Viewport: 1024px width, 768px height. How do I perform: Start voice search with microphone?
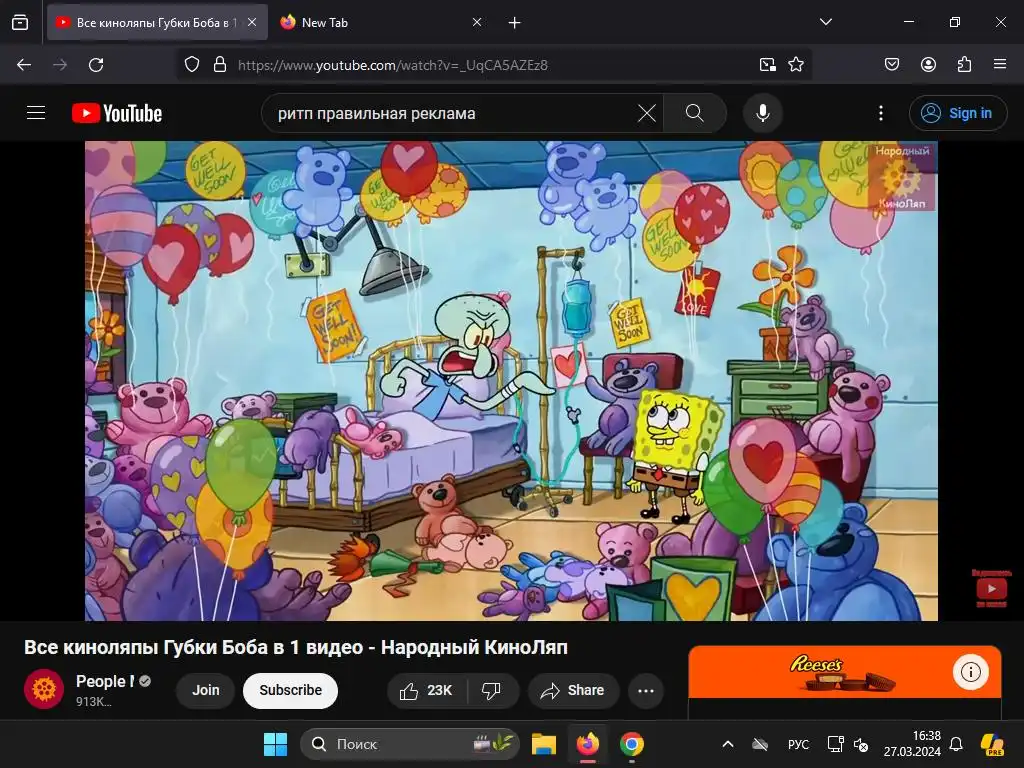[763, 114]
